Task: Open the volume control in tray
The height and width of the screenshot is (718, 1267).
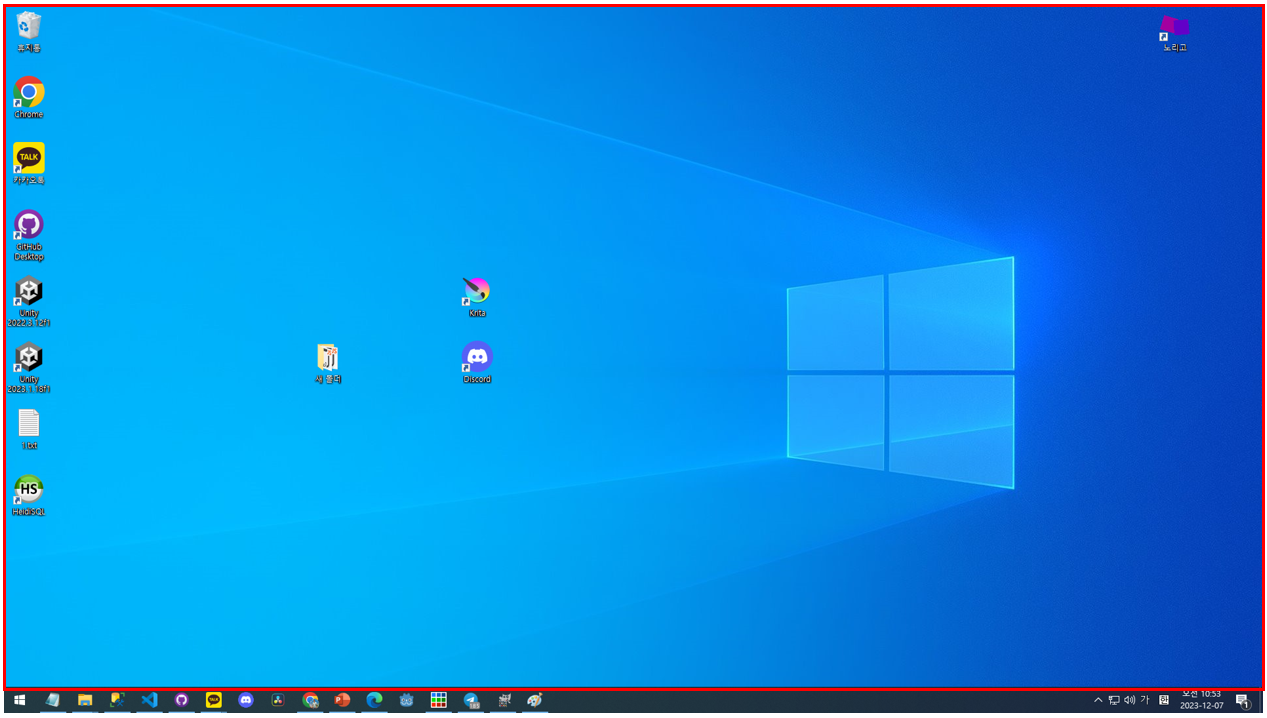Action: pyautogui.click(x=1129, y=700)
